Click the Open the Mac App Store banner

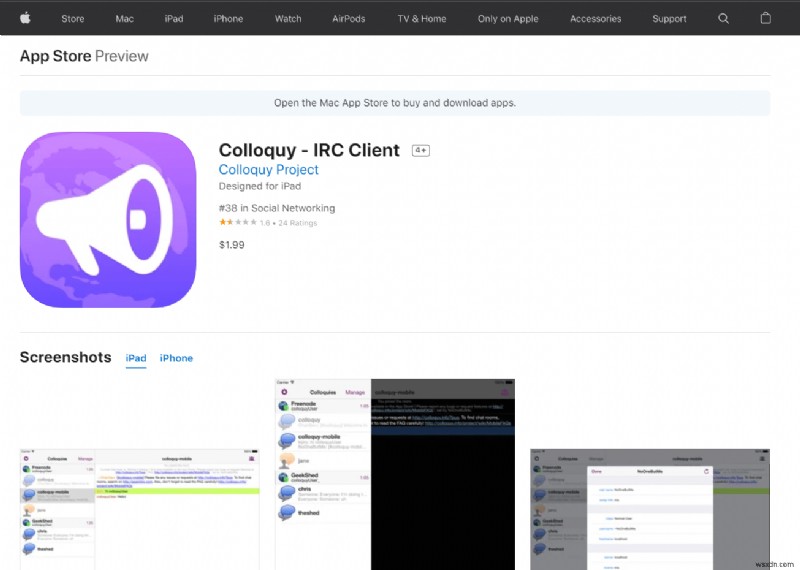[395, 103]
